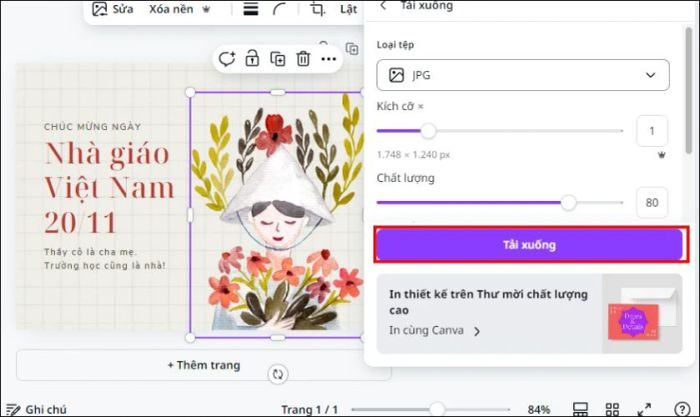Click Thêm trang to add page

[204, 365]
